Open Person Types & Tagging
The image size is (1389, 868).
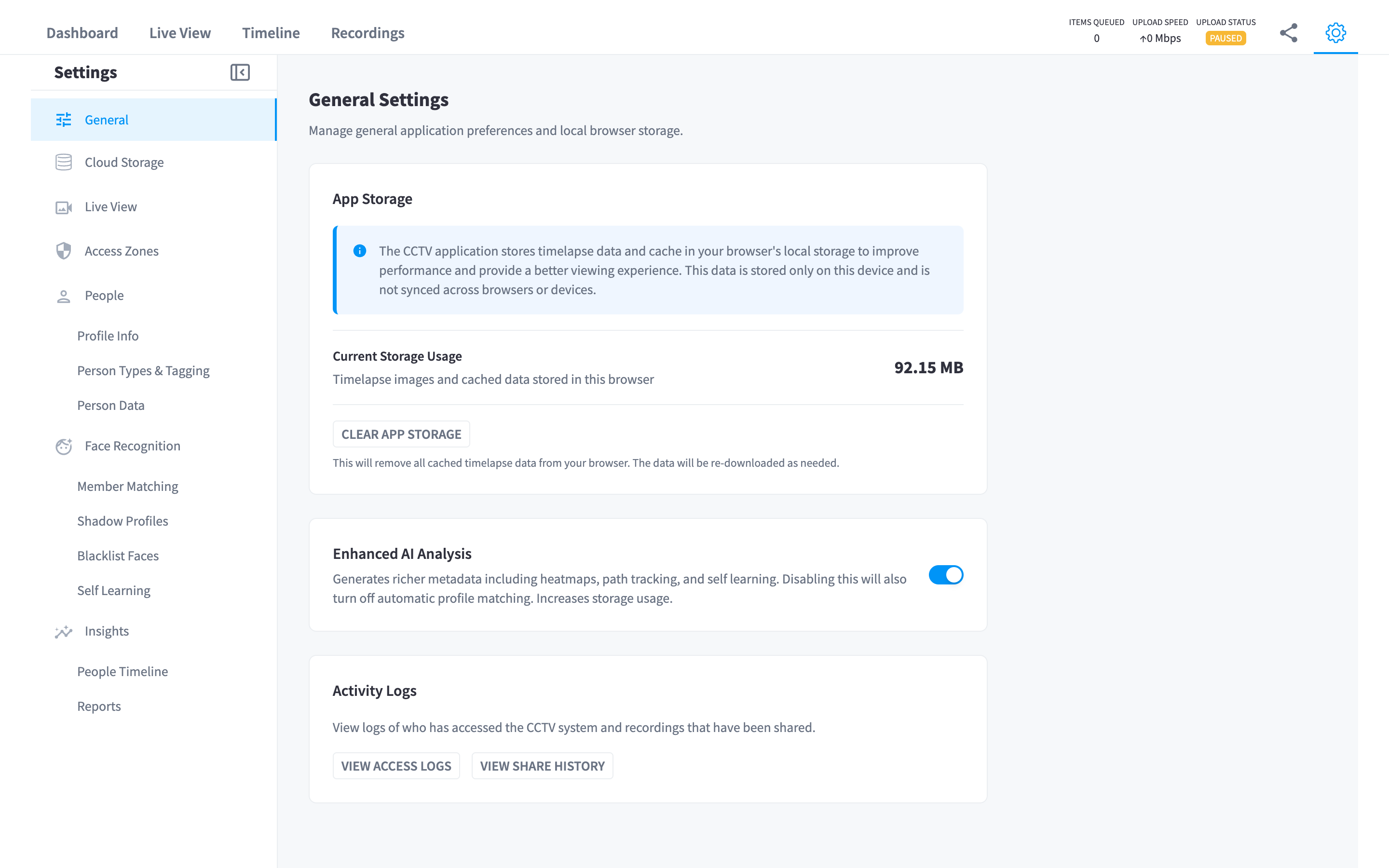point(144,371)
